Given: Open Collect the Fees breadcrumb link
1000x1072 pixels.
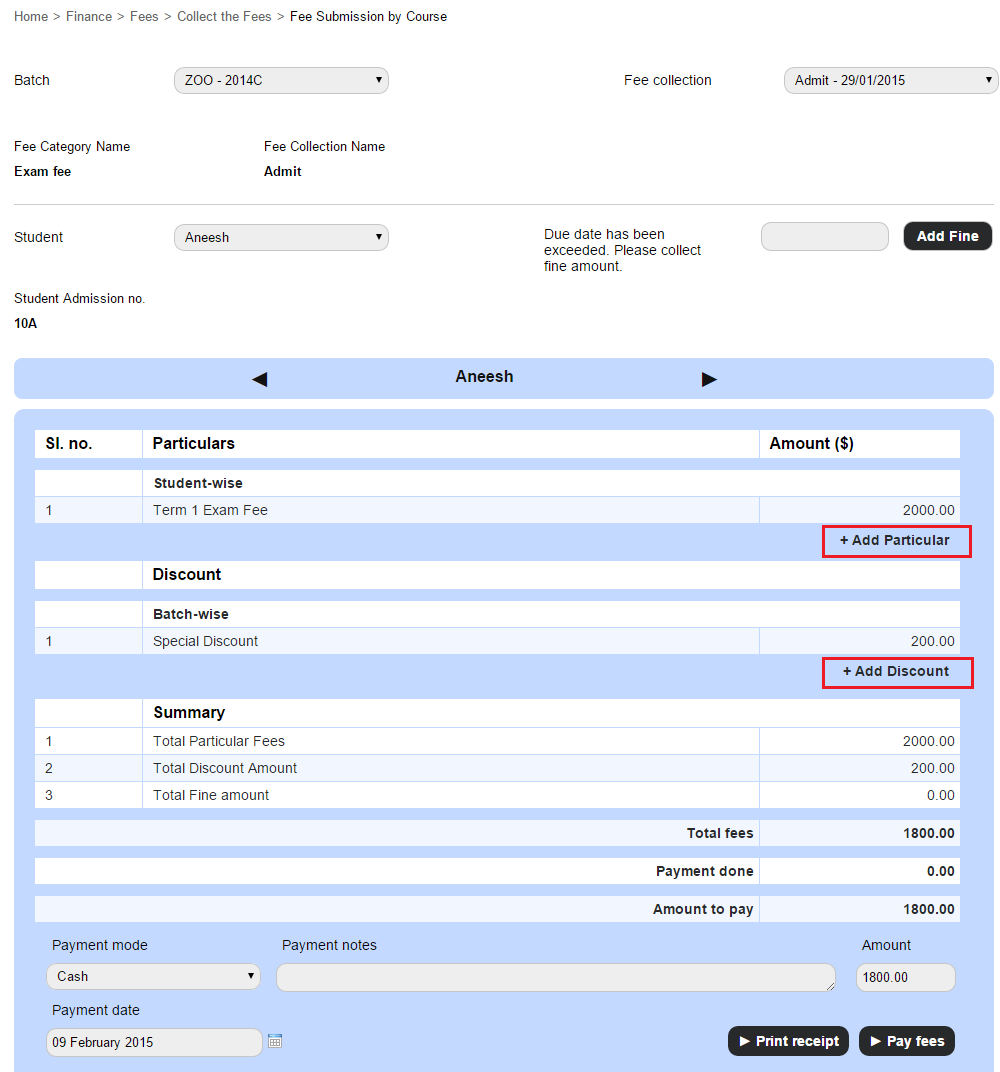Looking at the screenshot, I should pos(224,17).
